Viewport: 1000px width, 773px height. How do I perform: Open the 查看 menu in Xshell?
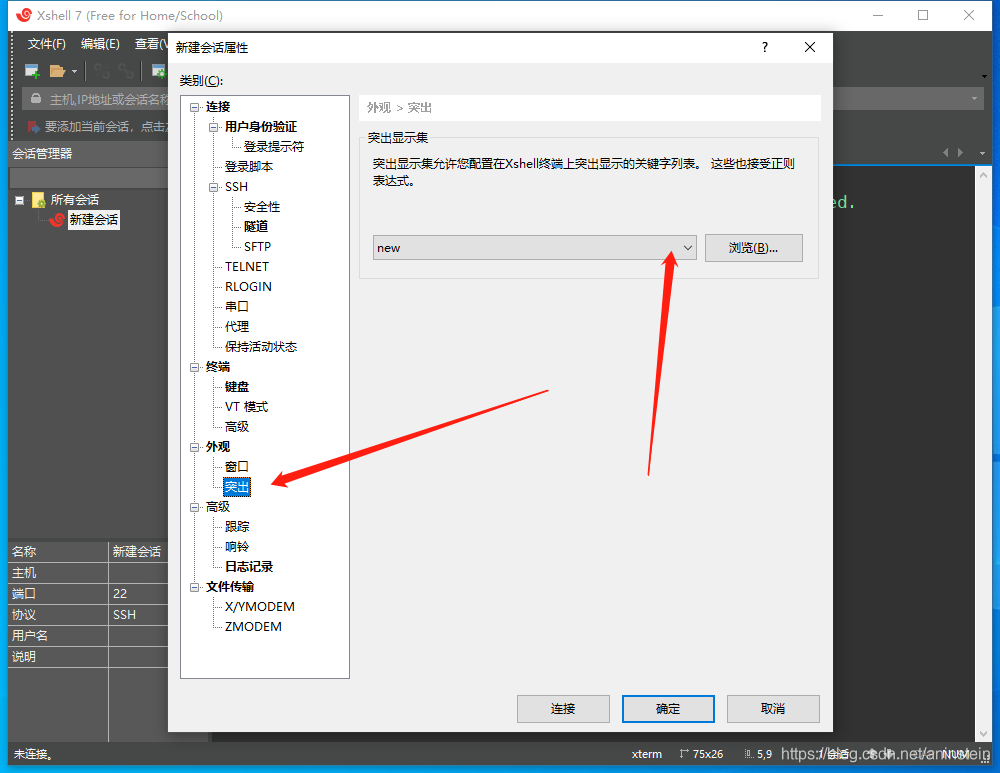tap(151, 43)
